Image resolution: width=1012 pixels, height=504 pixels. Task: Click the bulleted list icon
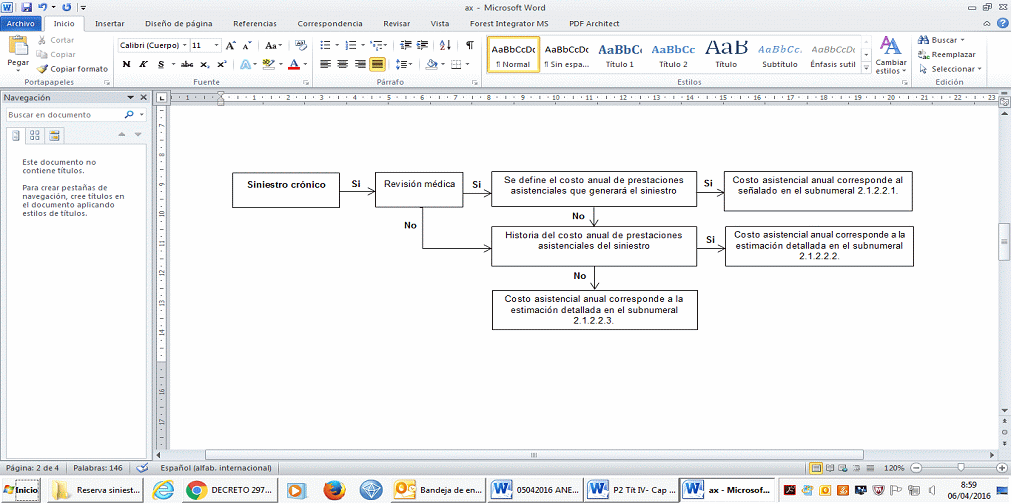pos(326,45)
